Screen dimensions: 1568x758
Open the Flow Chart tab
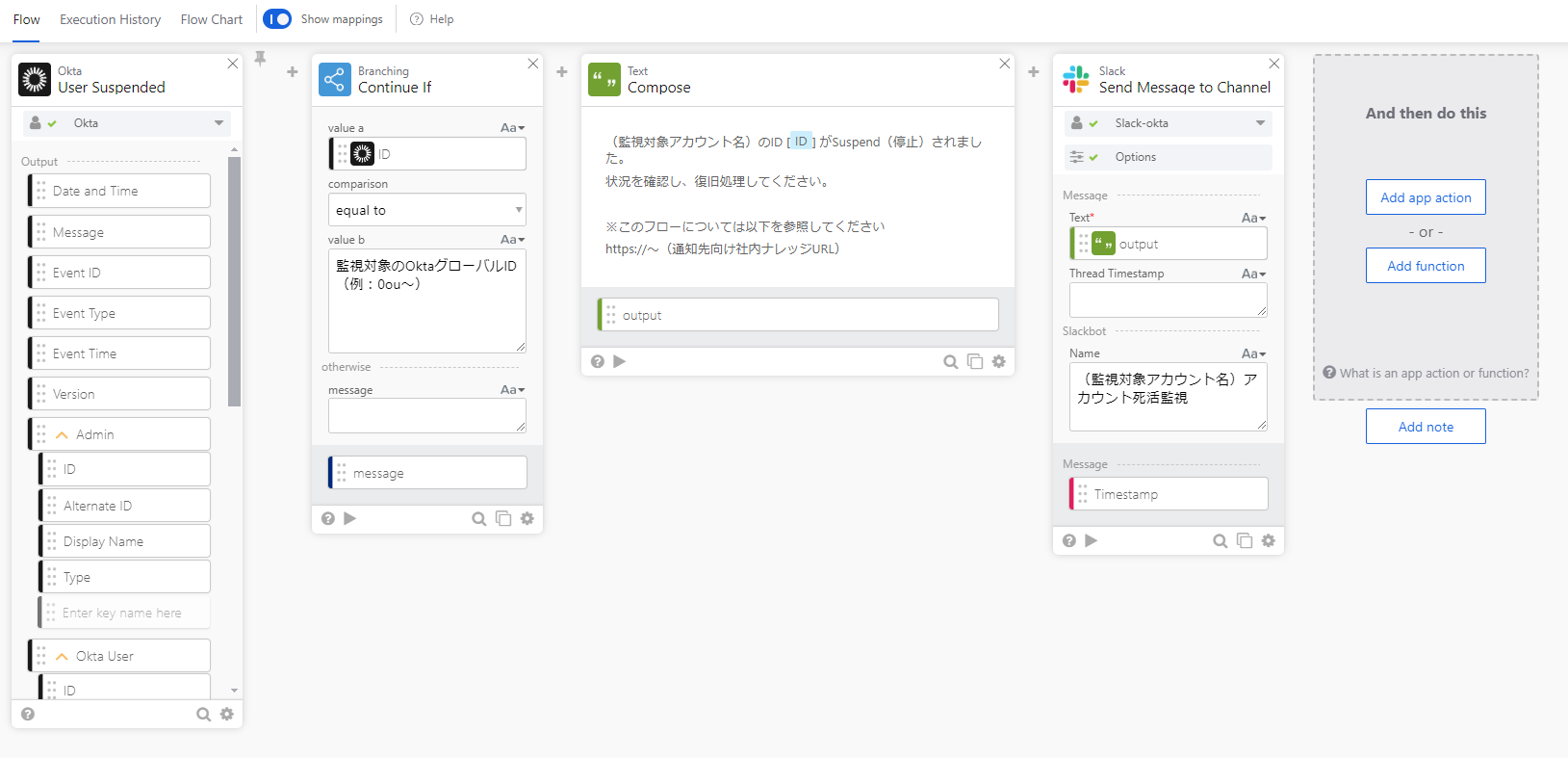click(212, 19)
